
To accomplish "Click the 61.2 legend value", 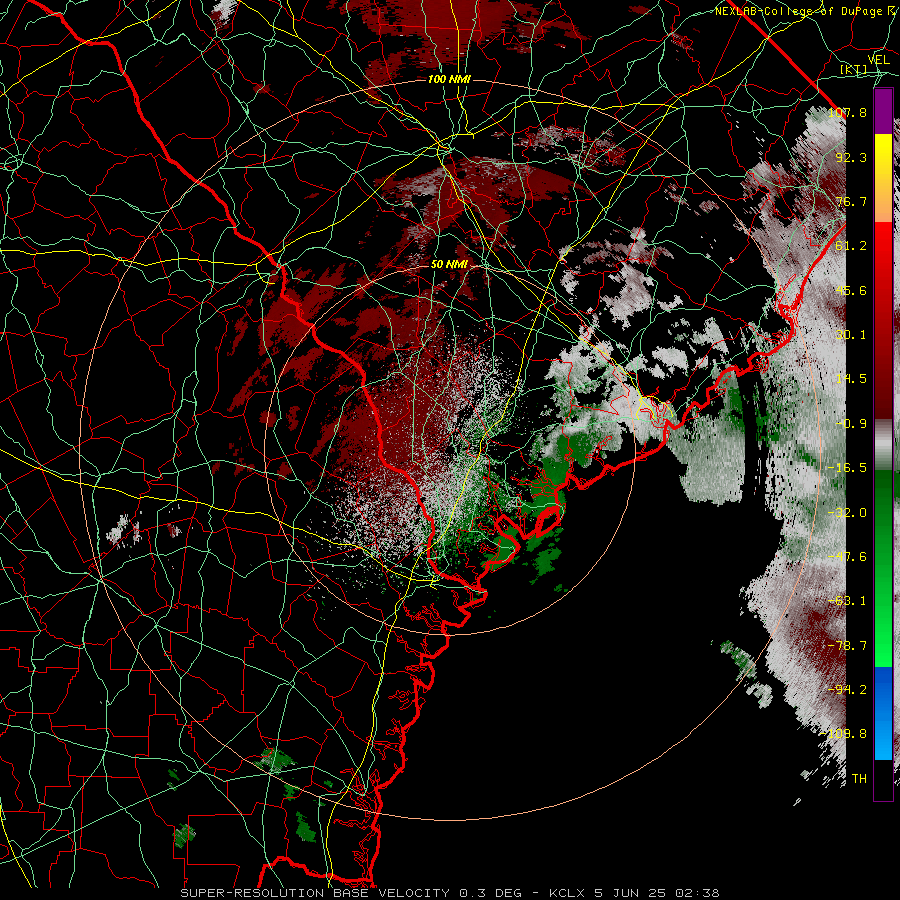I will pyautogui.click(x=851, y=246).
